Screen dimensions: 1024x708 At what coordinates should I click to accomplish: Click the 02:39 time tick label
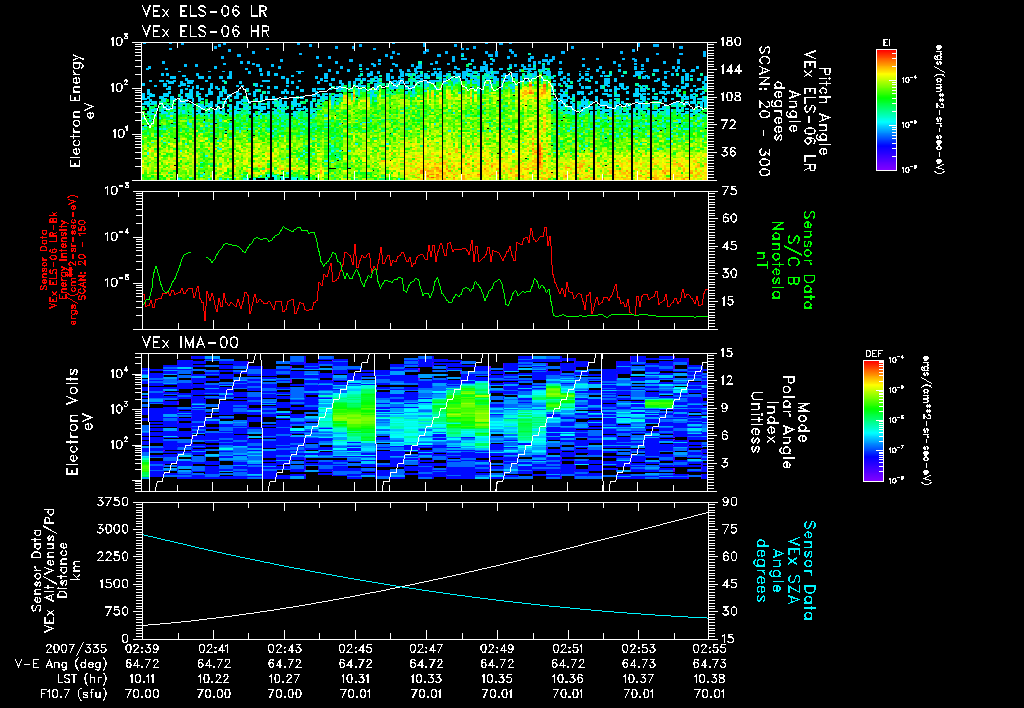point(142,649)
